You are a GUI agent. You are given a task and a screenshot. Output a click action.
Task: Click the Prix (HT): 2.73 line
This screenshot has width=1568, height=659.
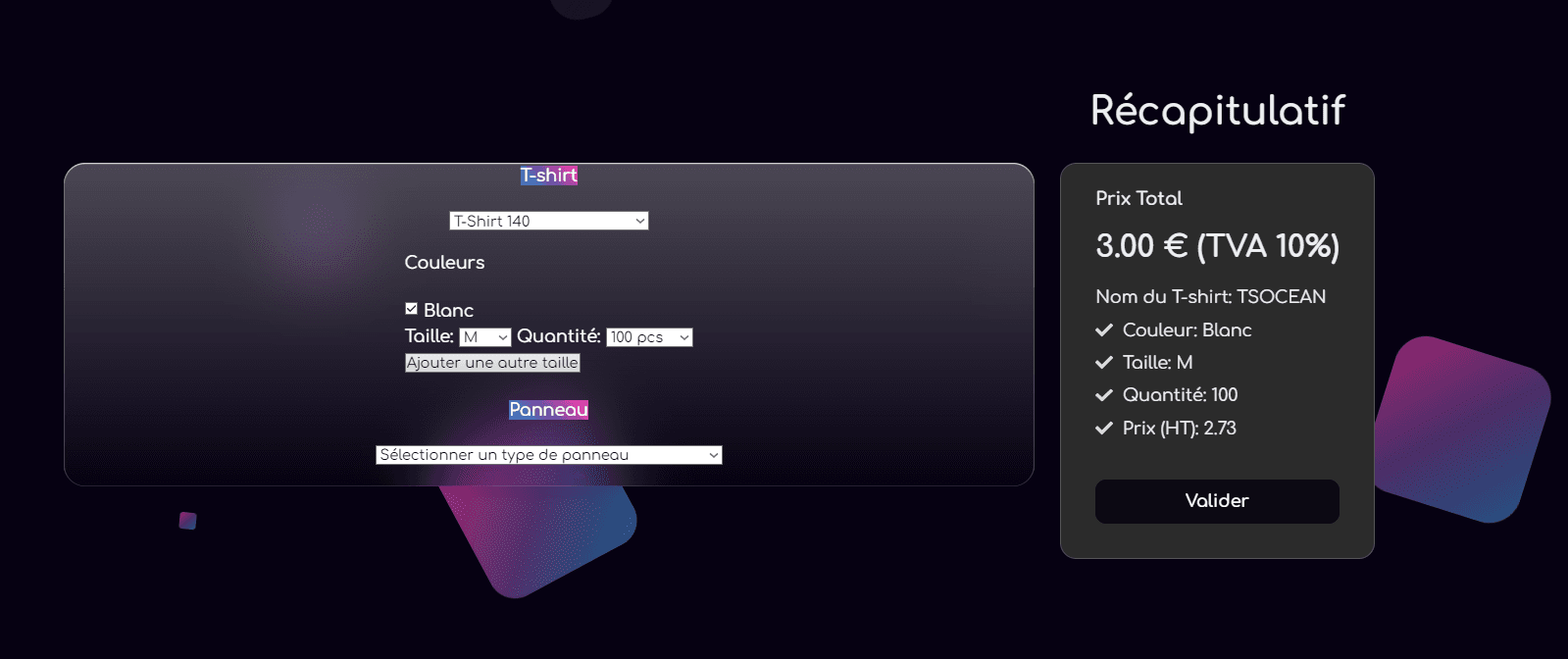pyautogui.click(x=1179, y=429)
